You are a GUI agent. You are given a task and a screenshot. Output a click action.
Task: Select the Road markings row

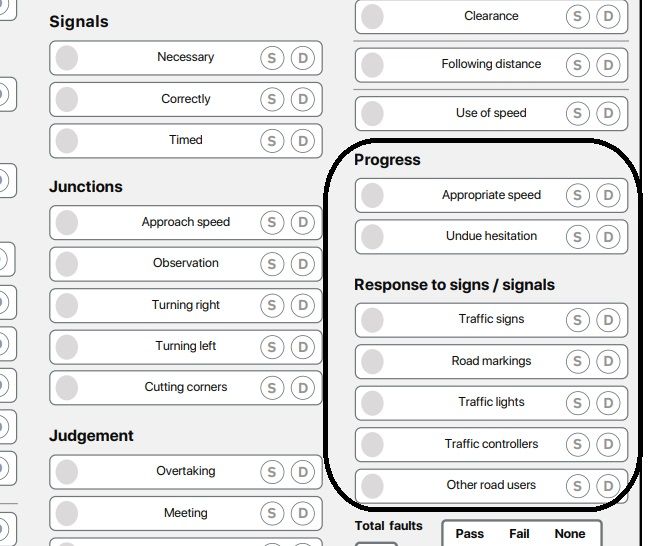[x=491, y=362]
